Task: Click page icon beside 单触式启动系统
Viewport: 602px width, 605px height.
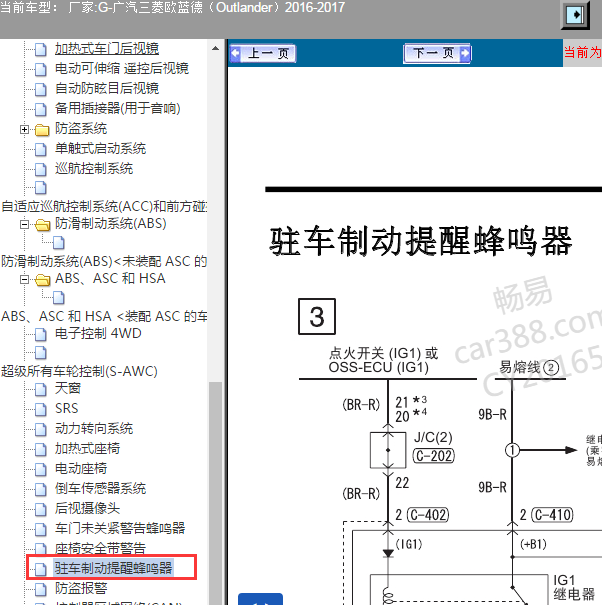Action: (x=41, y=150)
